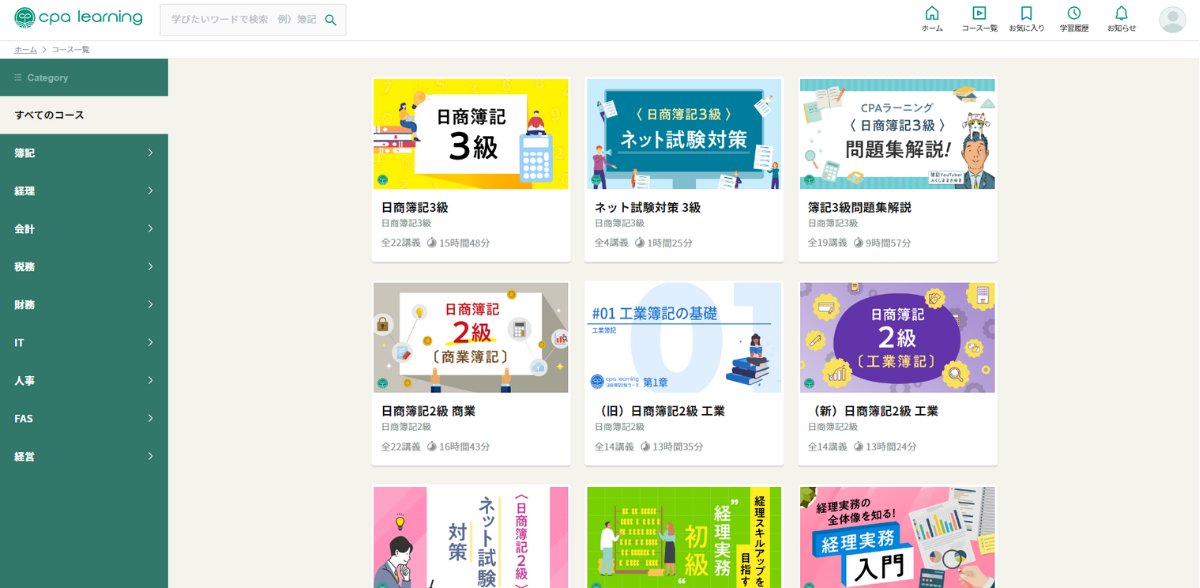Click the duration icon on（旧）日商簿記2級 工業 card

tap(646, 447)
